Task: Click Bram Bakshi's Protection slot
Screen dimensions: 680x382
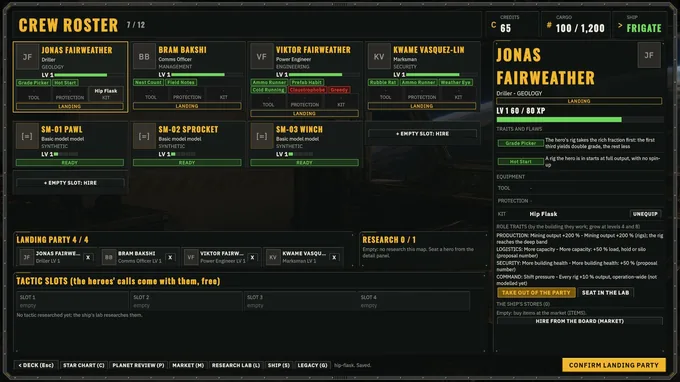Action: pyautogui.click(x=187, y=94)
